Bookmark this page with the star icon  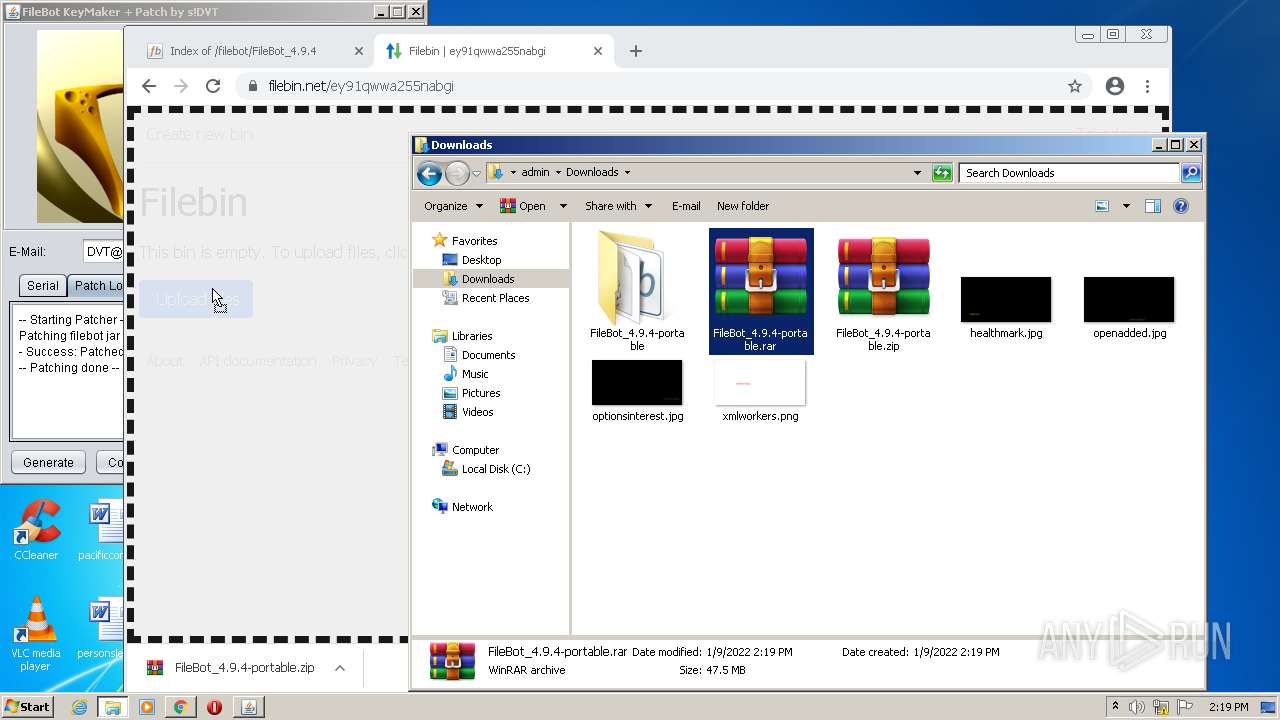click(1075, 86)
